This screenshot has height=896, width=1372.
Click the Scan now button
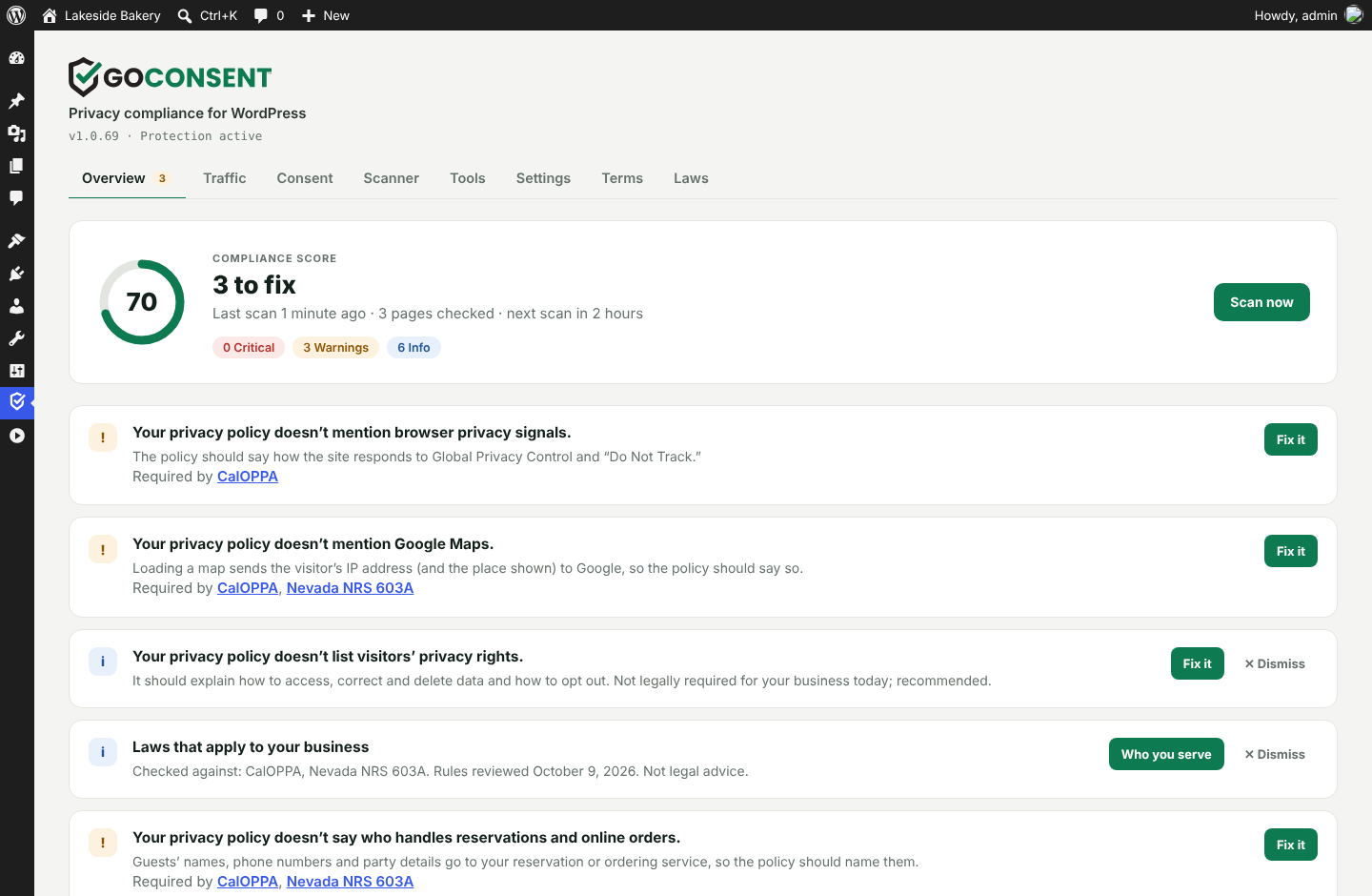click(1261, 302)
